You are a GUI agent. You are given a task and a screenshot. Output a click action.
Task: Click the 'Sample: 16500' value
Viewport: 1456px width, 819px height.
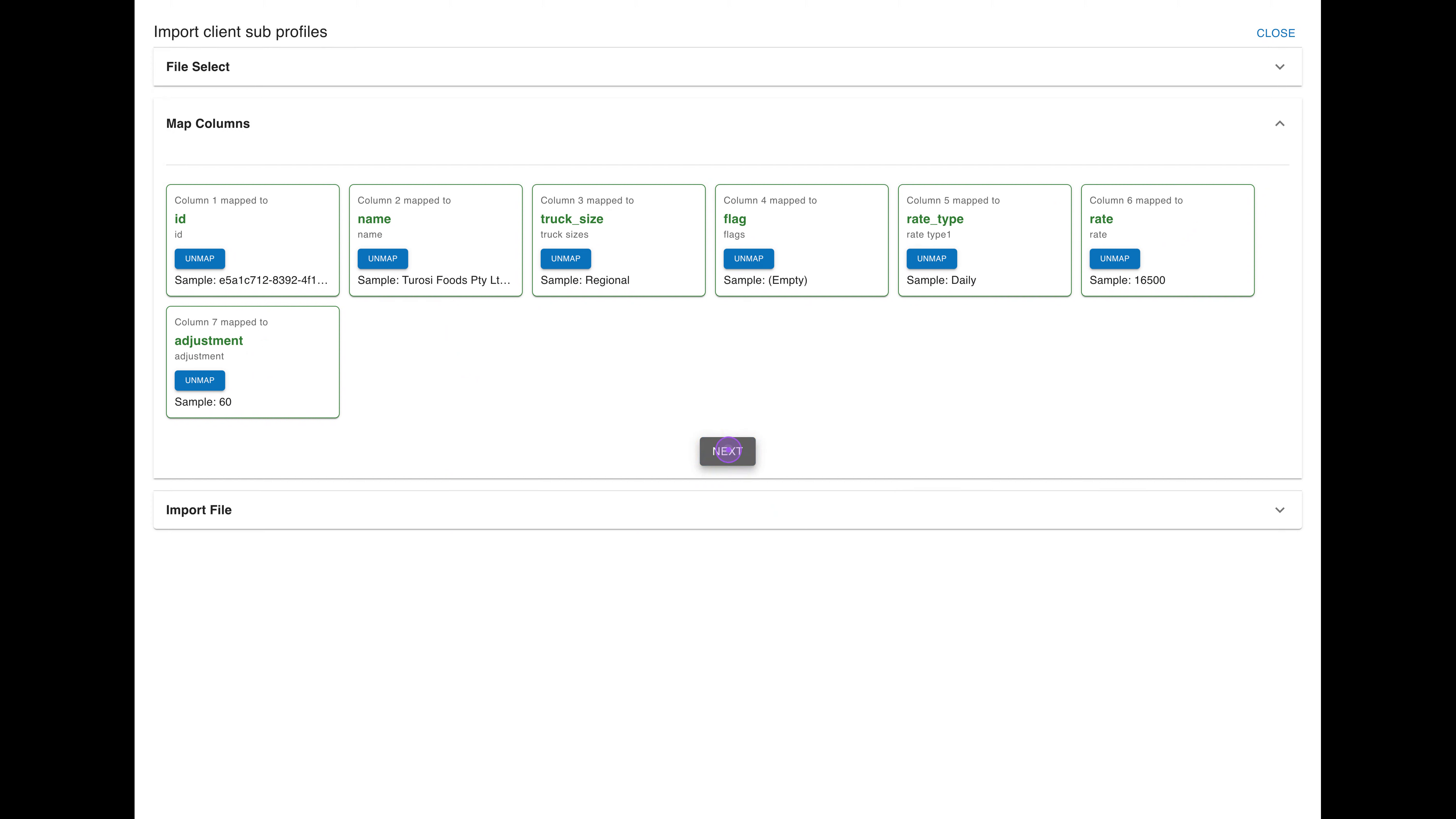click(1127, 280)
